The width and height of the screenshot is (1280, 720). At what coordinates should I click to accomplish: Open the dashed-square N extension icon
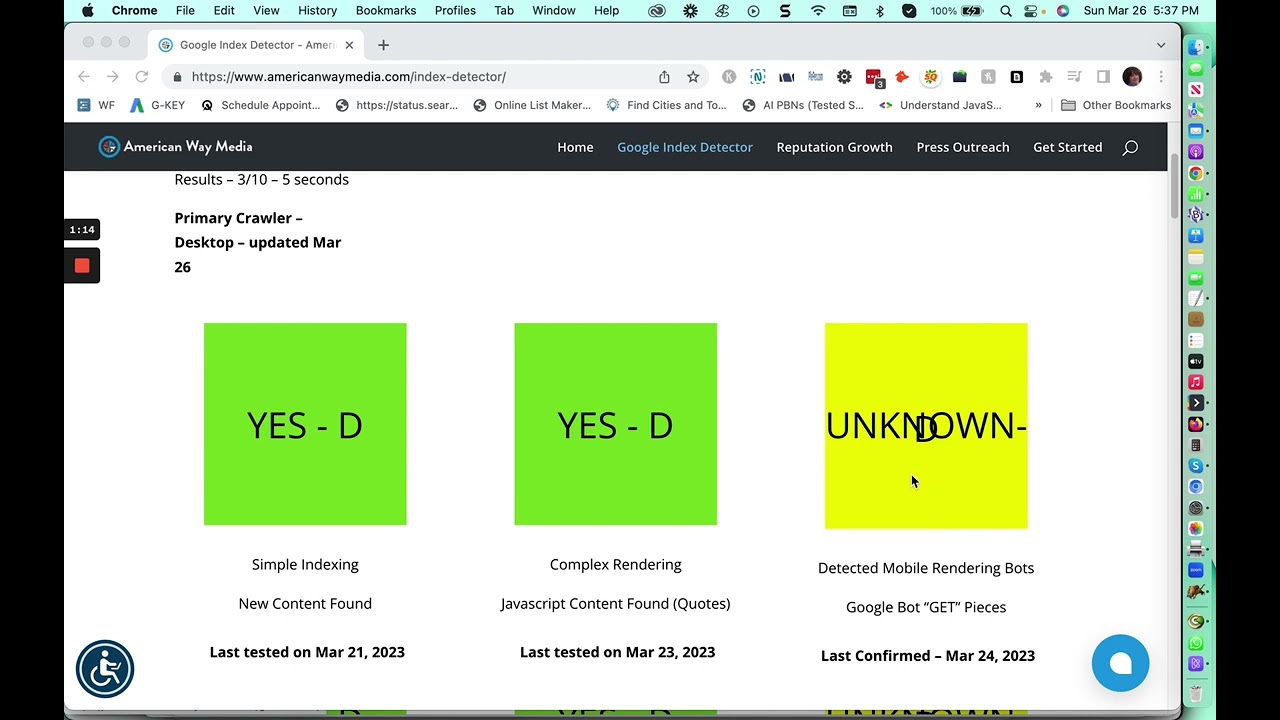[758, 77]
